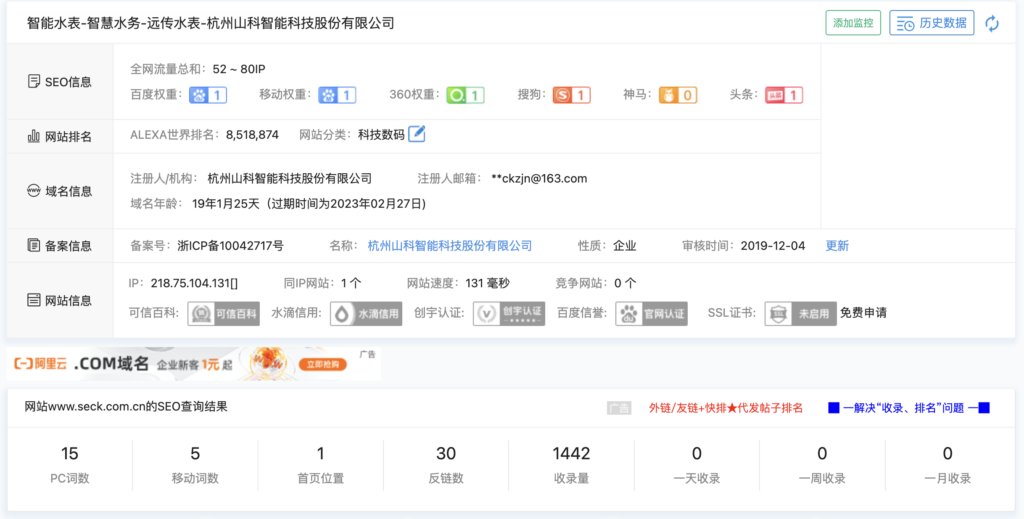
Task: Click the 百度权重 badge showing 1
Action: tap(208, 95)
